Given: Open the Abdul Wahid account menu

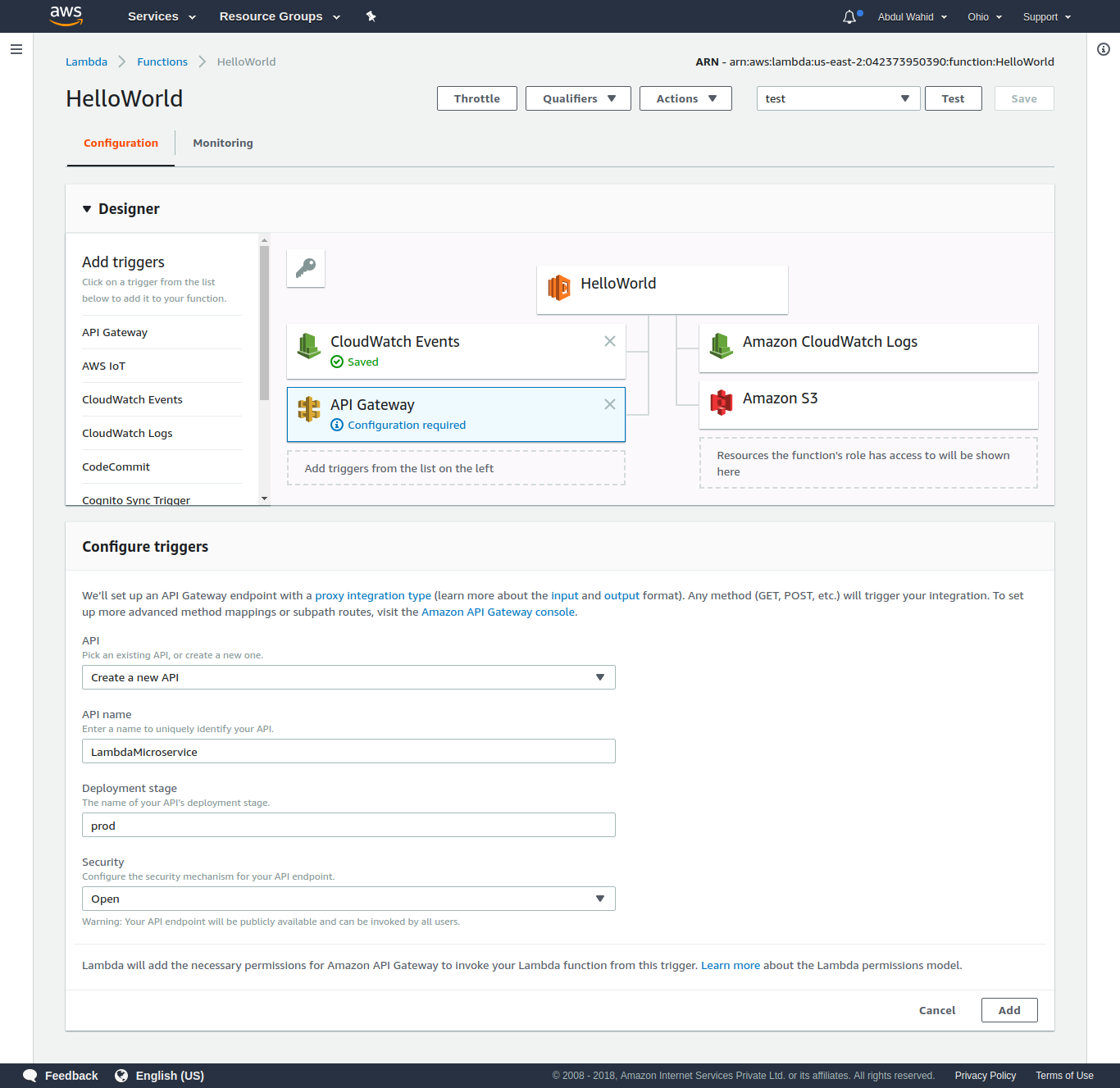Looking at the screenshot, I should pos(913,17).
